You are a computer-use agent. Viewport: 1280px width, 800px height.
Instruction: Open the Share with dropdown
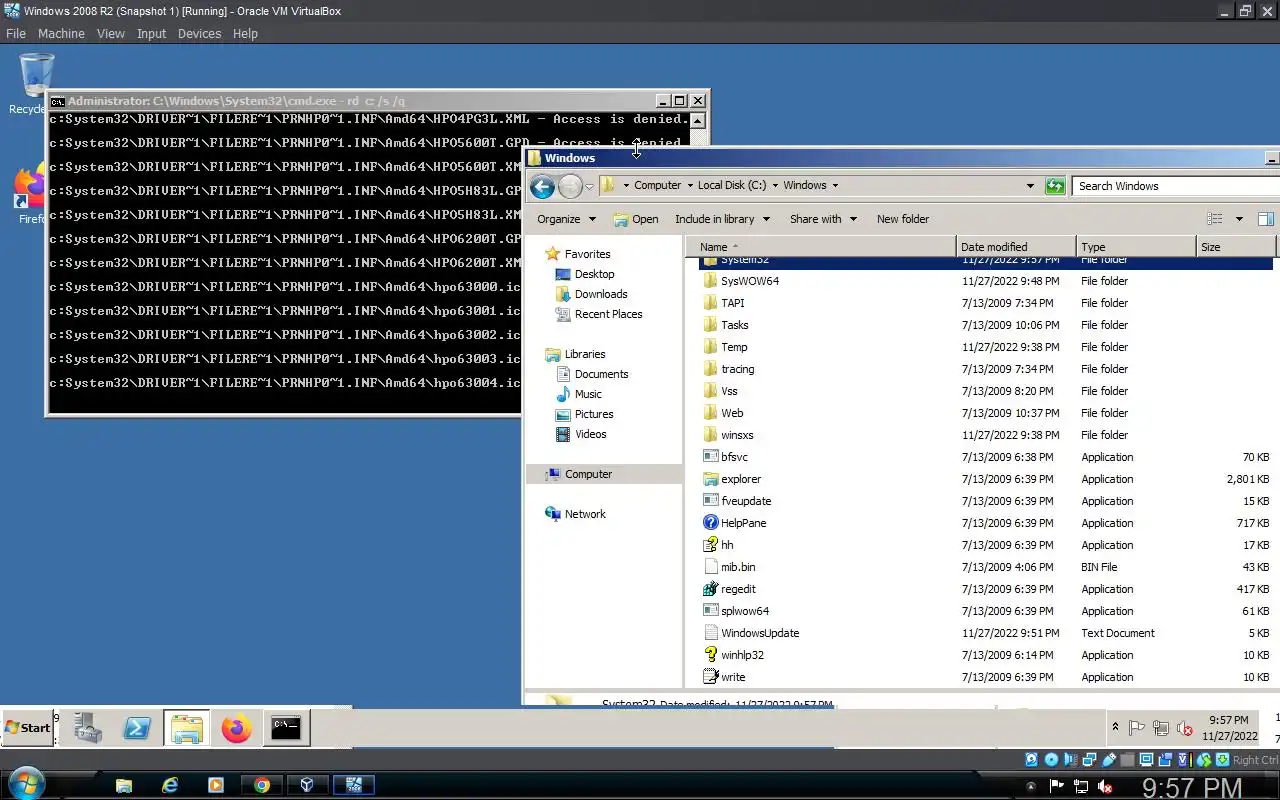(x=824, y=219)
